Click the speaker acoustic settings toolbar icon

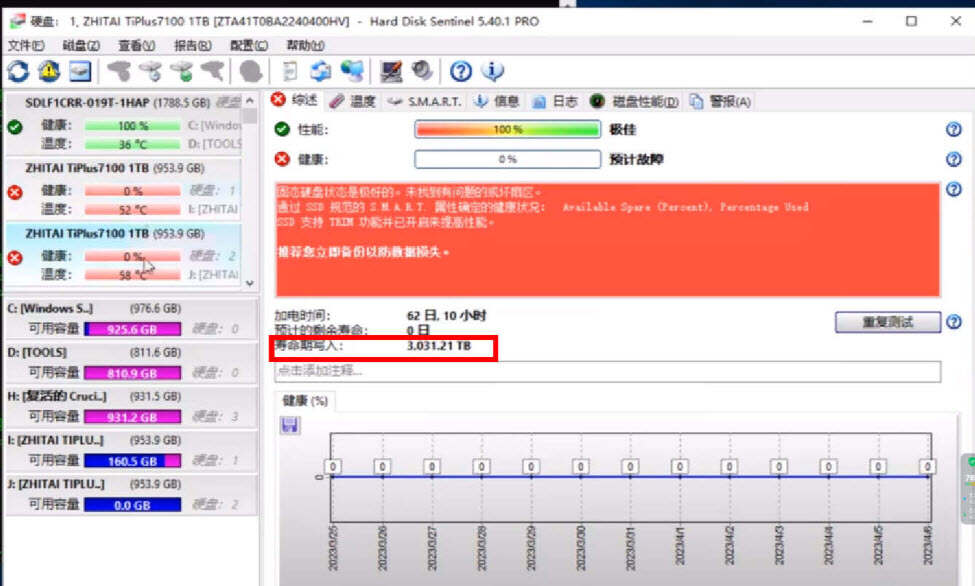[421, 71]
